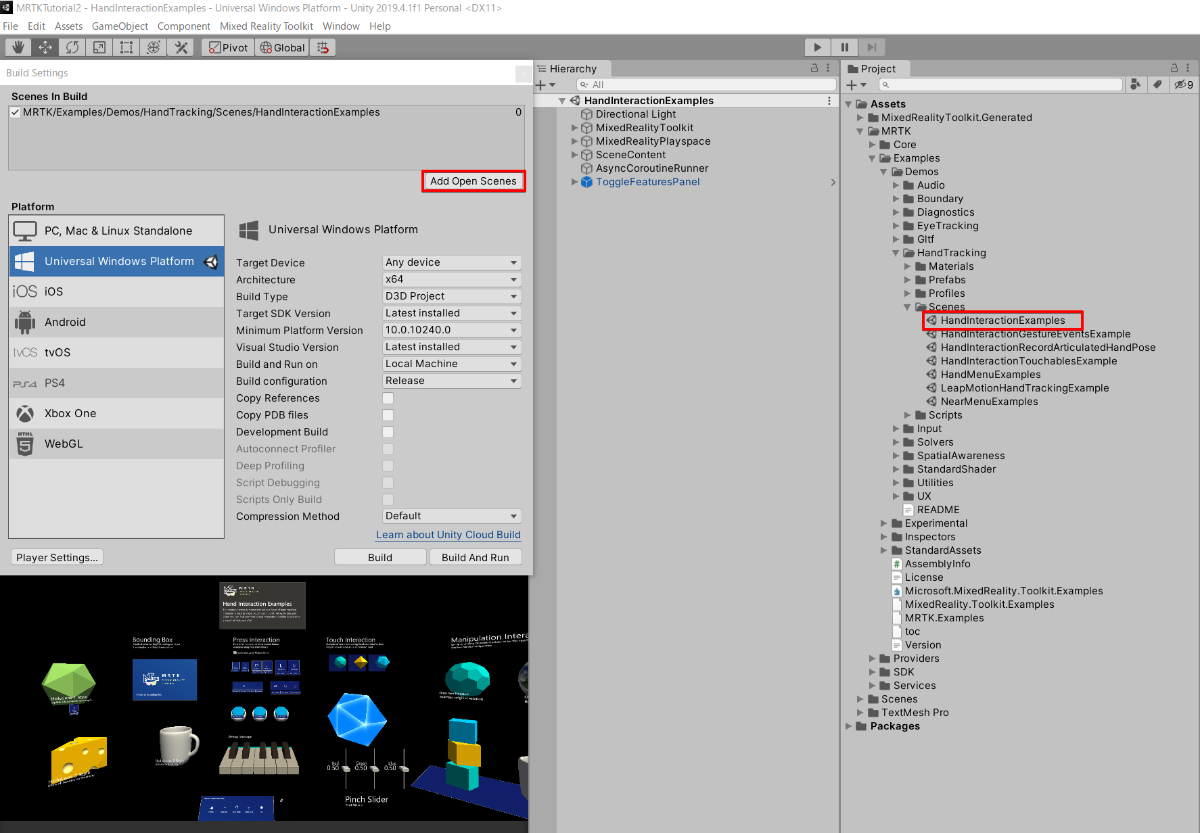This screenshot has width=1200, height=833.
Task: Select the iOS platform
Action: pos(117,291)
